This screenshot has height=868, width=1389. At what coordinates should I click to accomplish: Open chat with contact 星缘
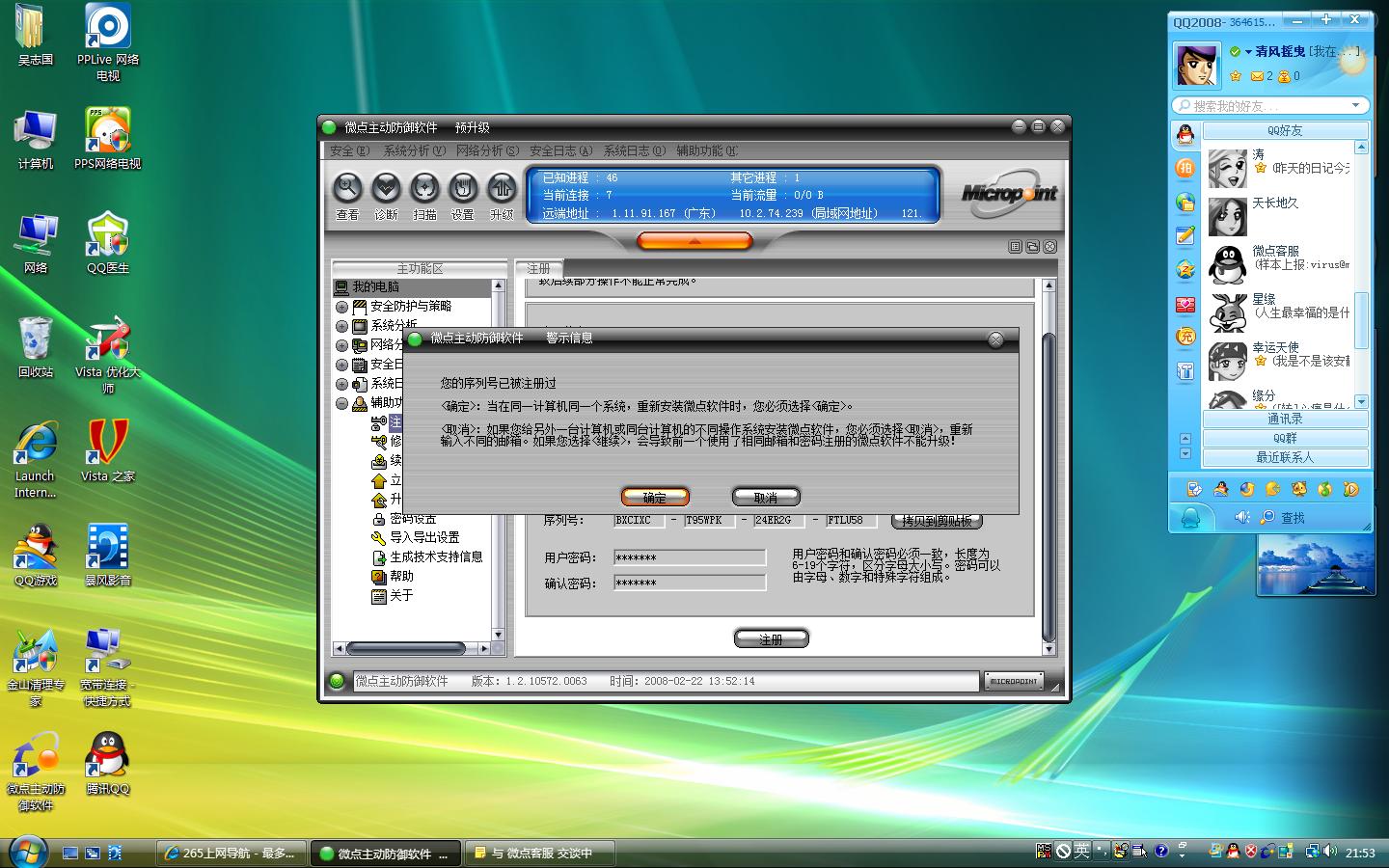[1278, 312]
